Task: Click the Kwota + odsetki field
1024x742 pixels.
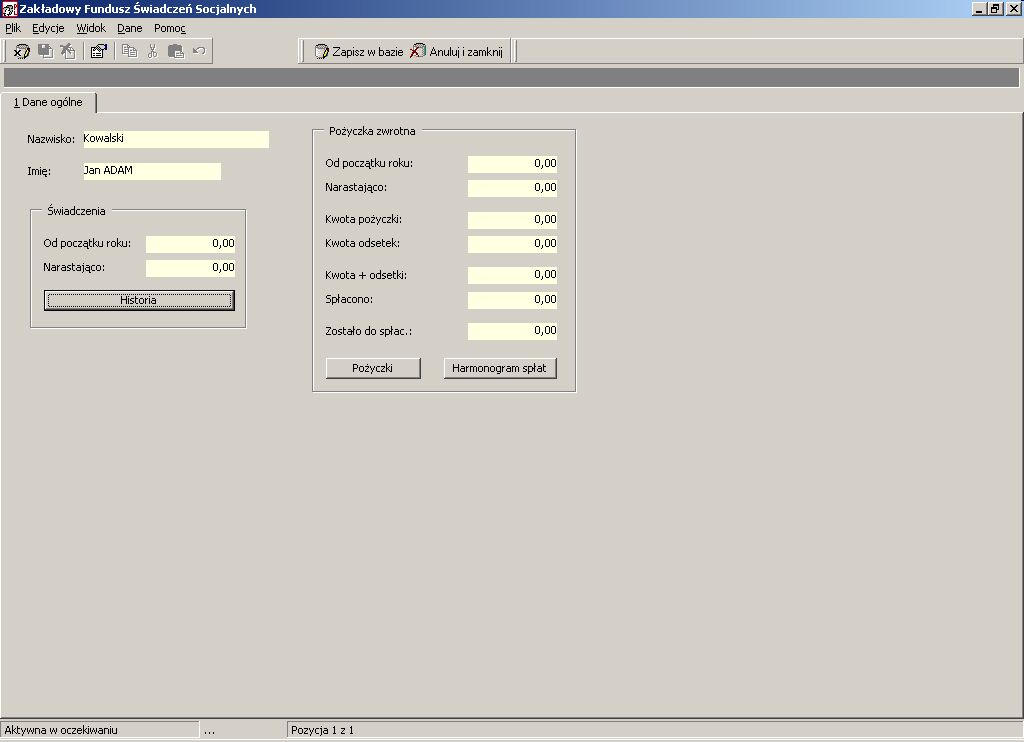Action: tap(512, 276)
